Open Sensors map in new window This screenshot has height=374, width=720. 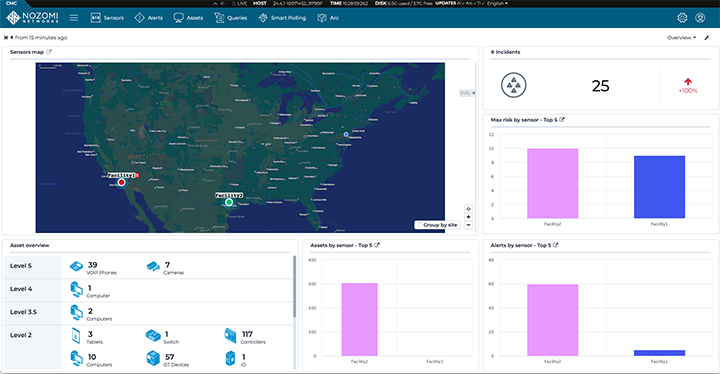(49, 52)
